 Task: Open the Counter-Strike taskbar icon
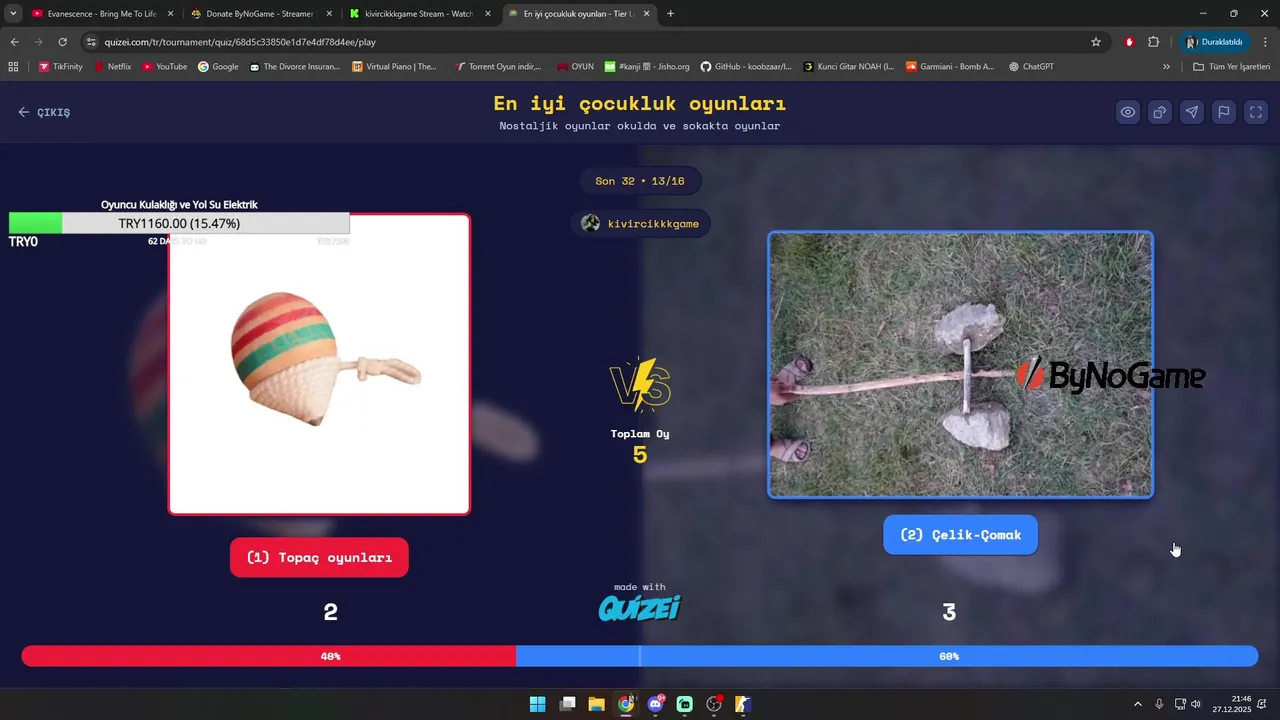point(743,704)
